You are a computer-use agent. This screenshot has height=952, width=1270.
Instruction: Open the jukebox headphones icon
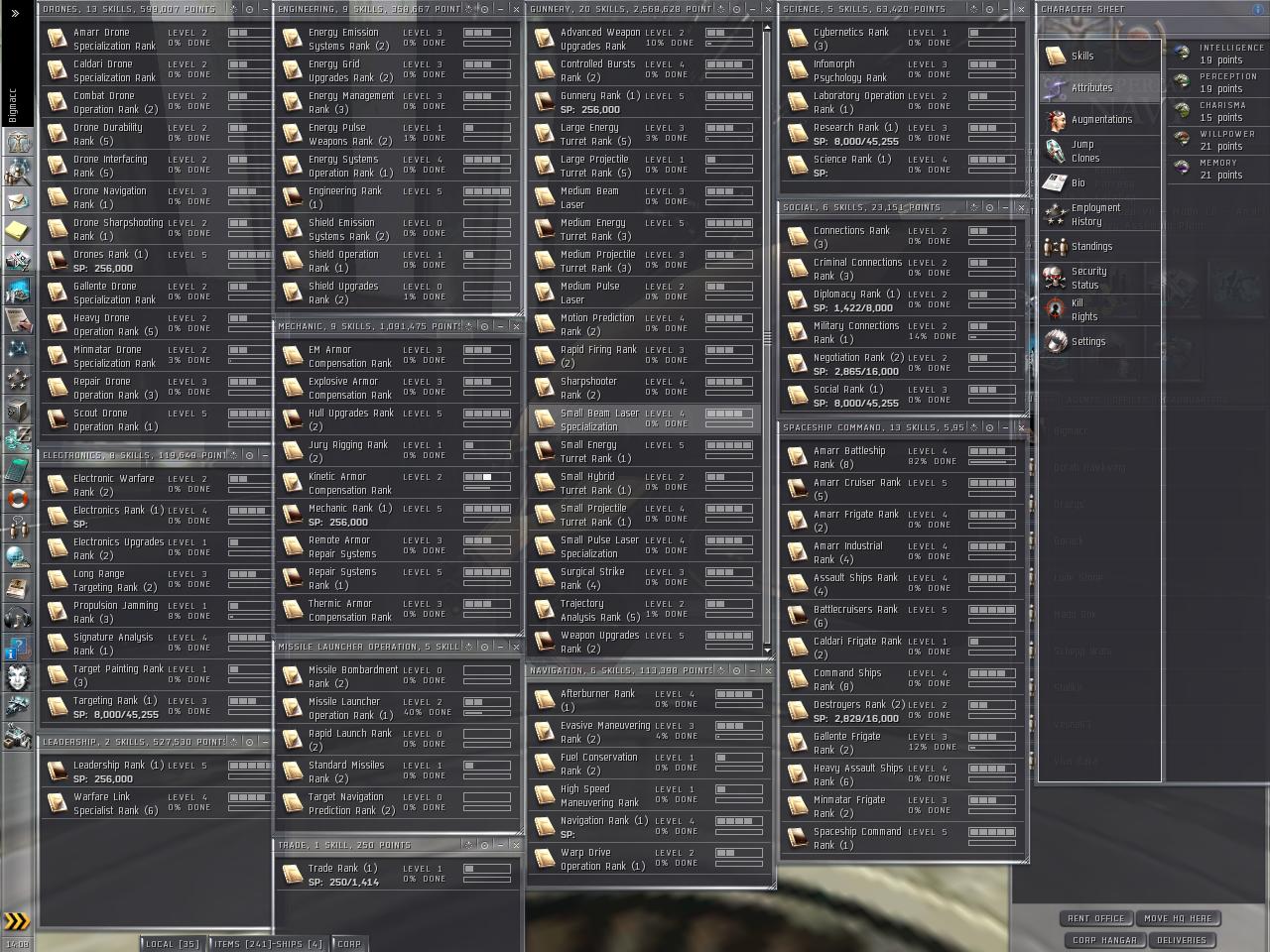click(18, 617)
